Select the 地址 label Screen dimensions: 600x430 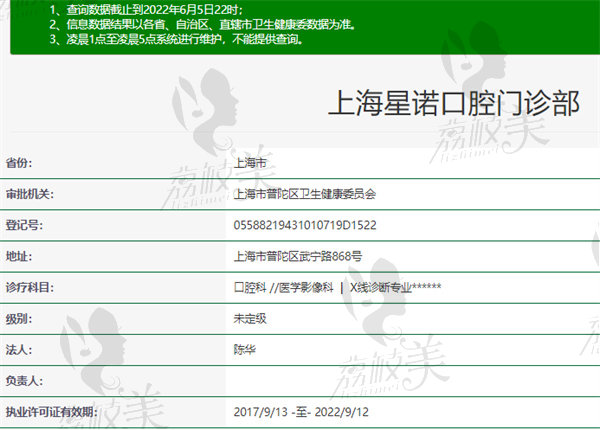[19, 256]
